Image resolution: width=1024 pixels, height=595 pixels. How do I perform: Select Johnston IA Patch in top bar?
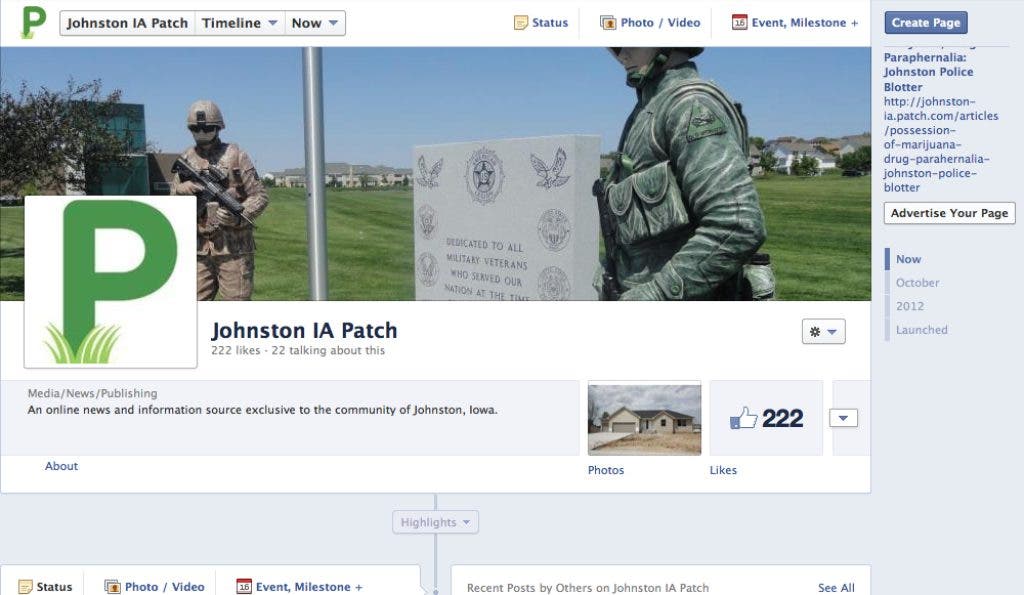click(127, 23)
